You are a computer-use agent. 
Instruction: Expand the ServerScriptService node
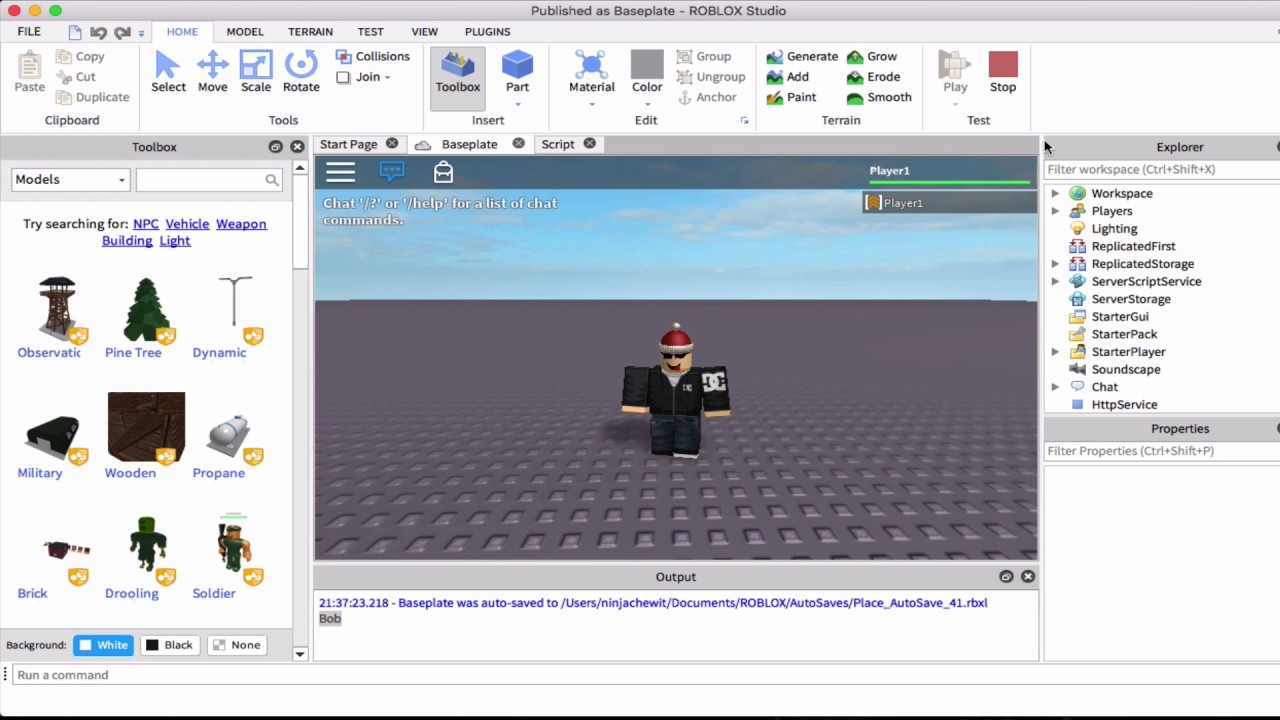[1055, 282]
